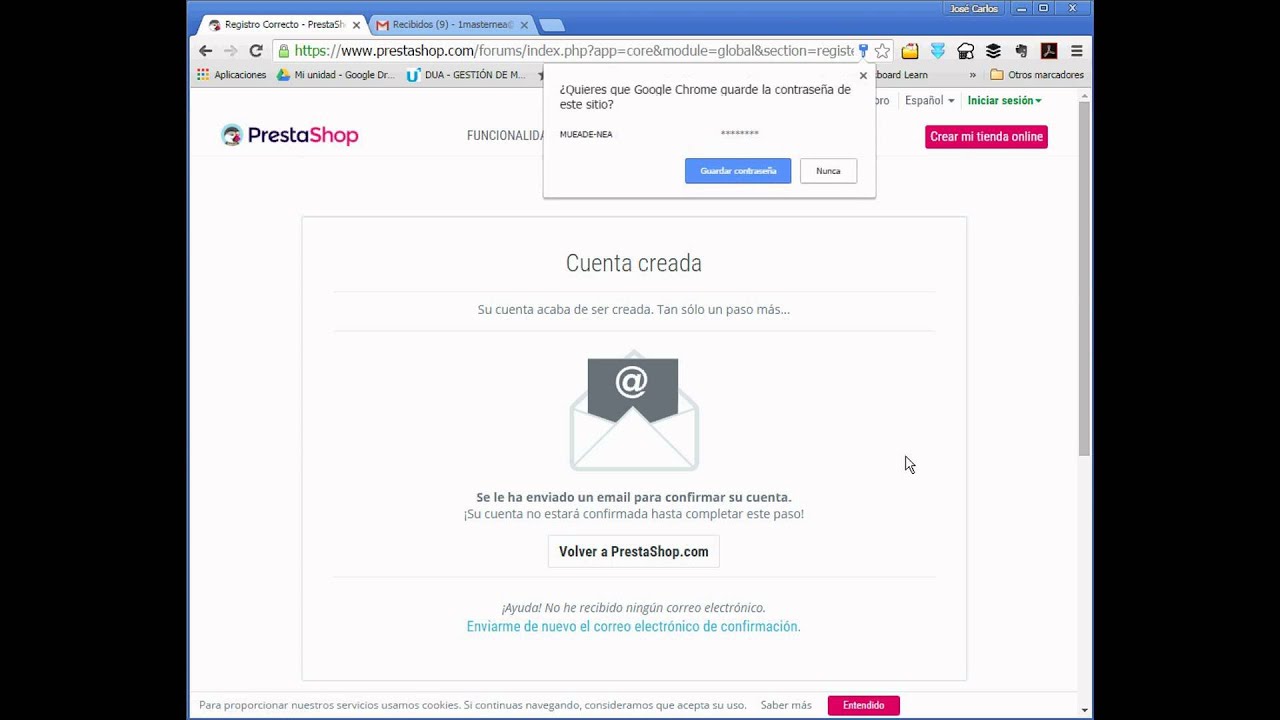The height and width of the screenshot is (720, 1280).
Task: Click Volver a PrestaShop.com button
Action: coord(634,552)
